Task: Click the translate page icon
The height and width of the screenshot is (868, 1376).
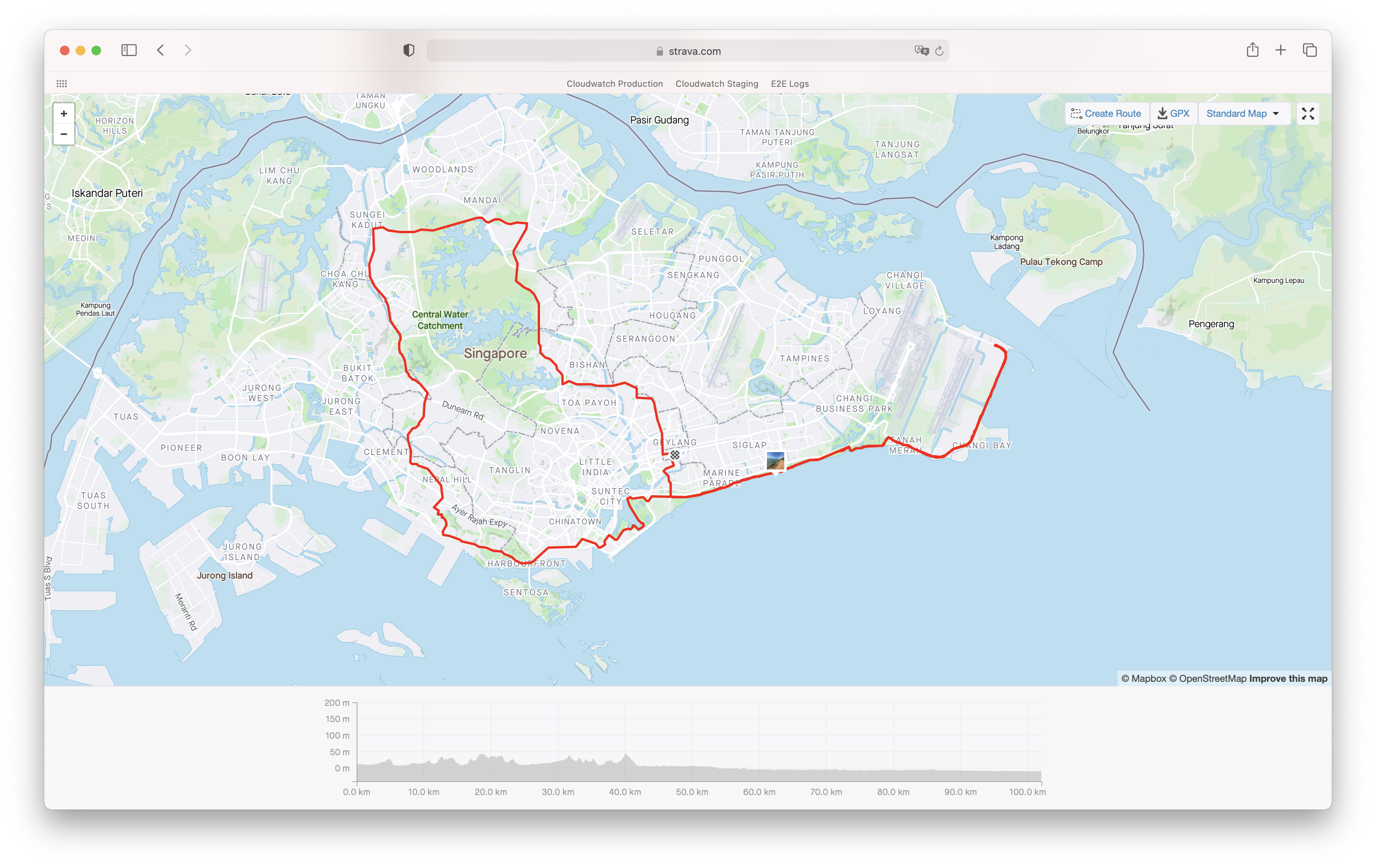Action: coord(921,51)
